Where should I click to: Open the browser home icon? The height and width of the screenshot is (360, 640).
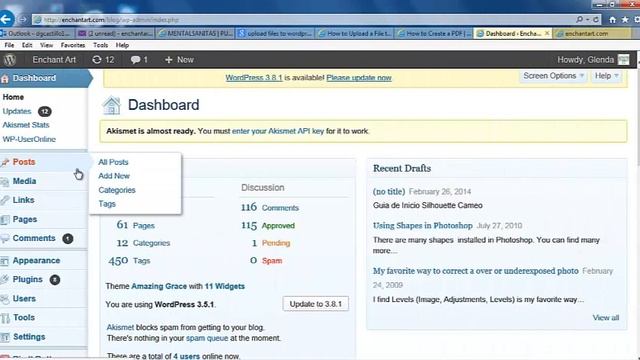tap(612, 19)
